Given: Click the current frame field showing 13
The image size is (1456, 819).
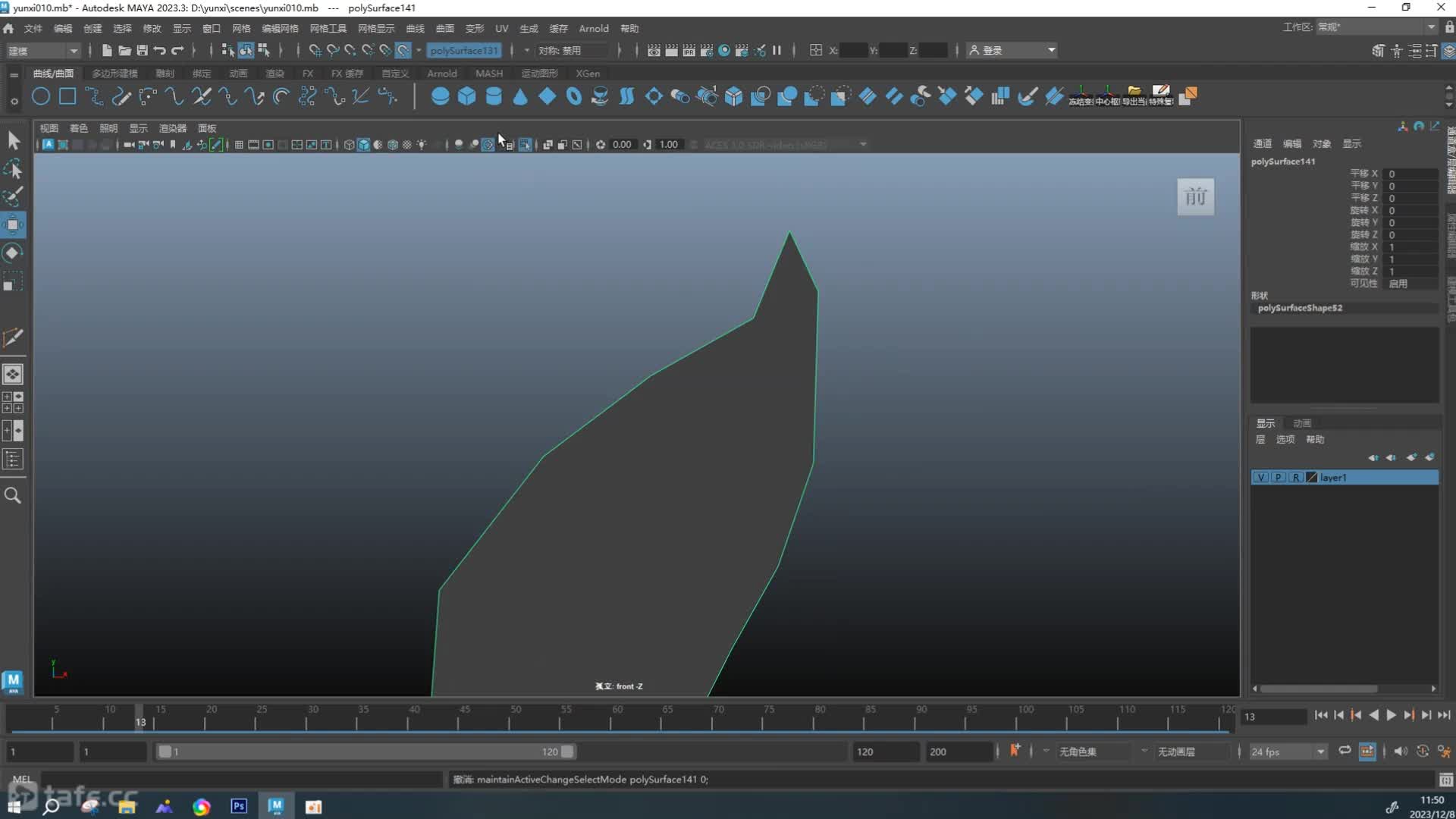Looking at the screenshot, I should pyautogui.click(x=1273, y=717).
